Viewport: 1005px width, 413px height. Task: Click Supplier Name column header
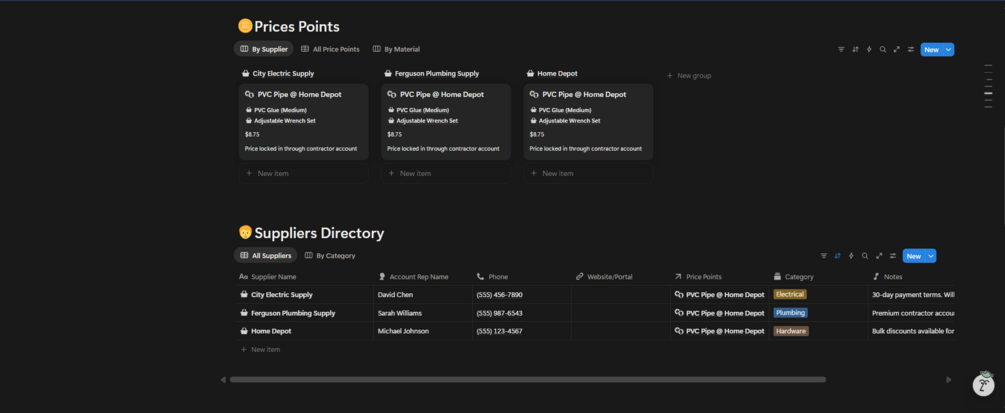pos(267,277)
